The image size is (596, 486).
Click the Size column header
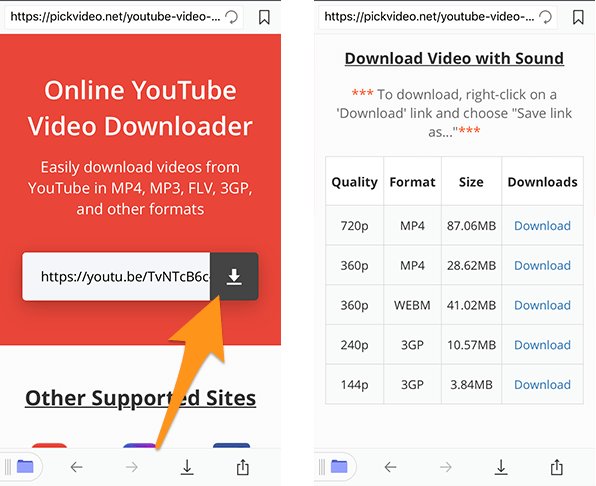click(x=471, y=182)
